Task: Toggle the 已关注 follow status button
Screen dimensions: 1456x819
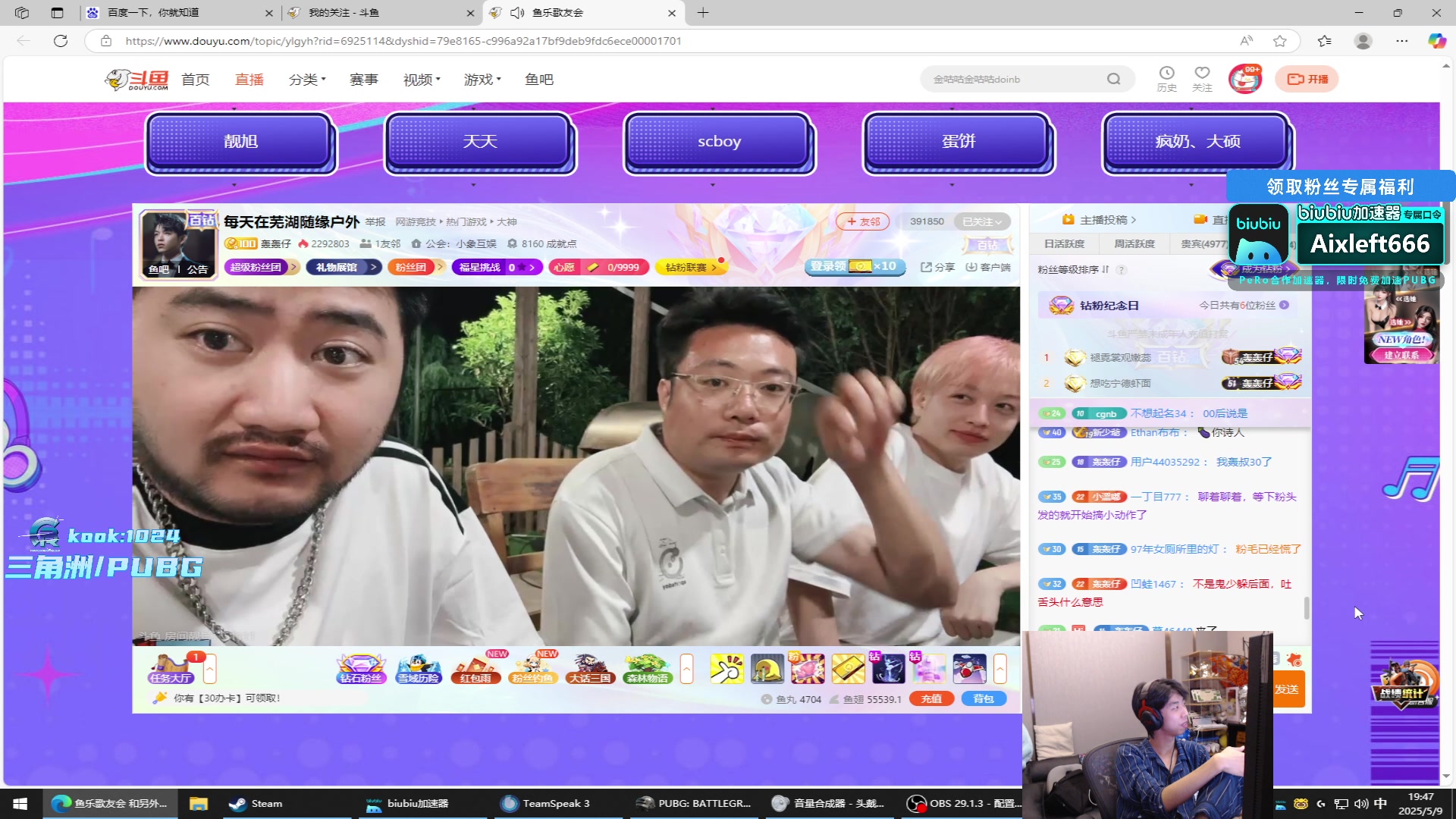Action: coord(981,221)
